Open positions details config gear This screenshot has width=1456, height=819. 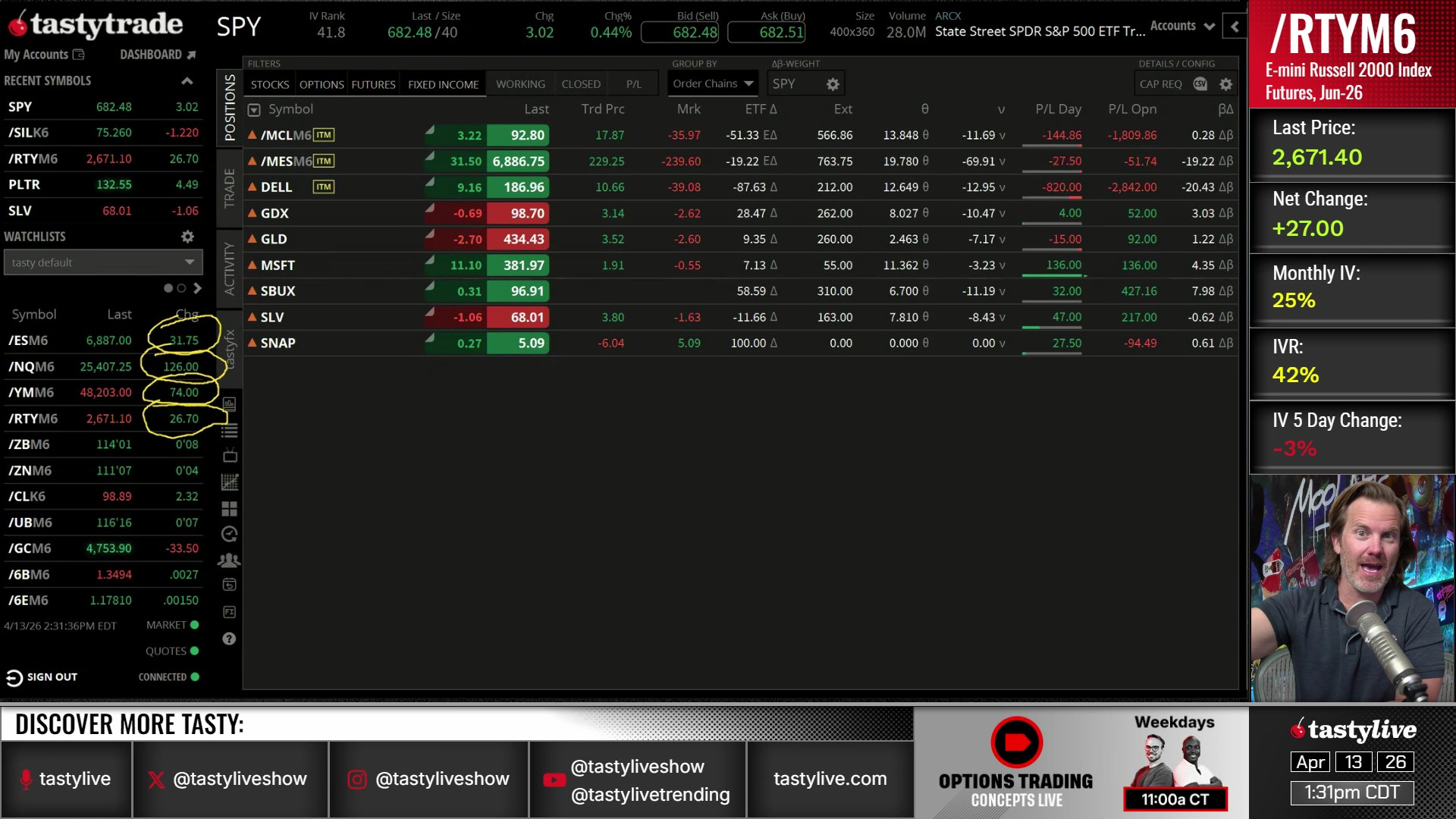pos(1225,84)
